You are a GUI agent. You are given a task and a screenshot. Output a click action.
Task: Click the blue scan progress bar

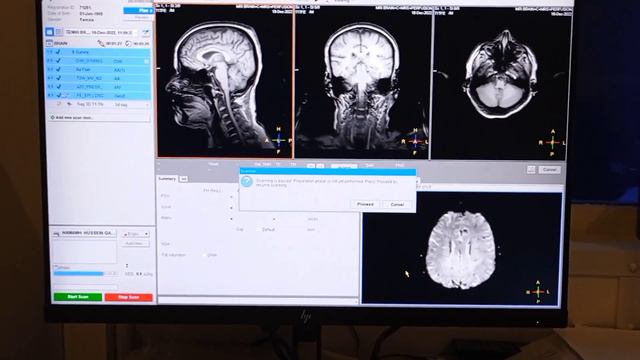tap(79, 273)
